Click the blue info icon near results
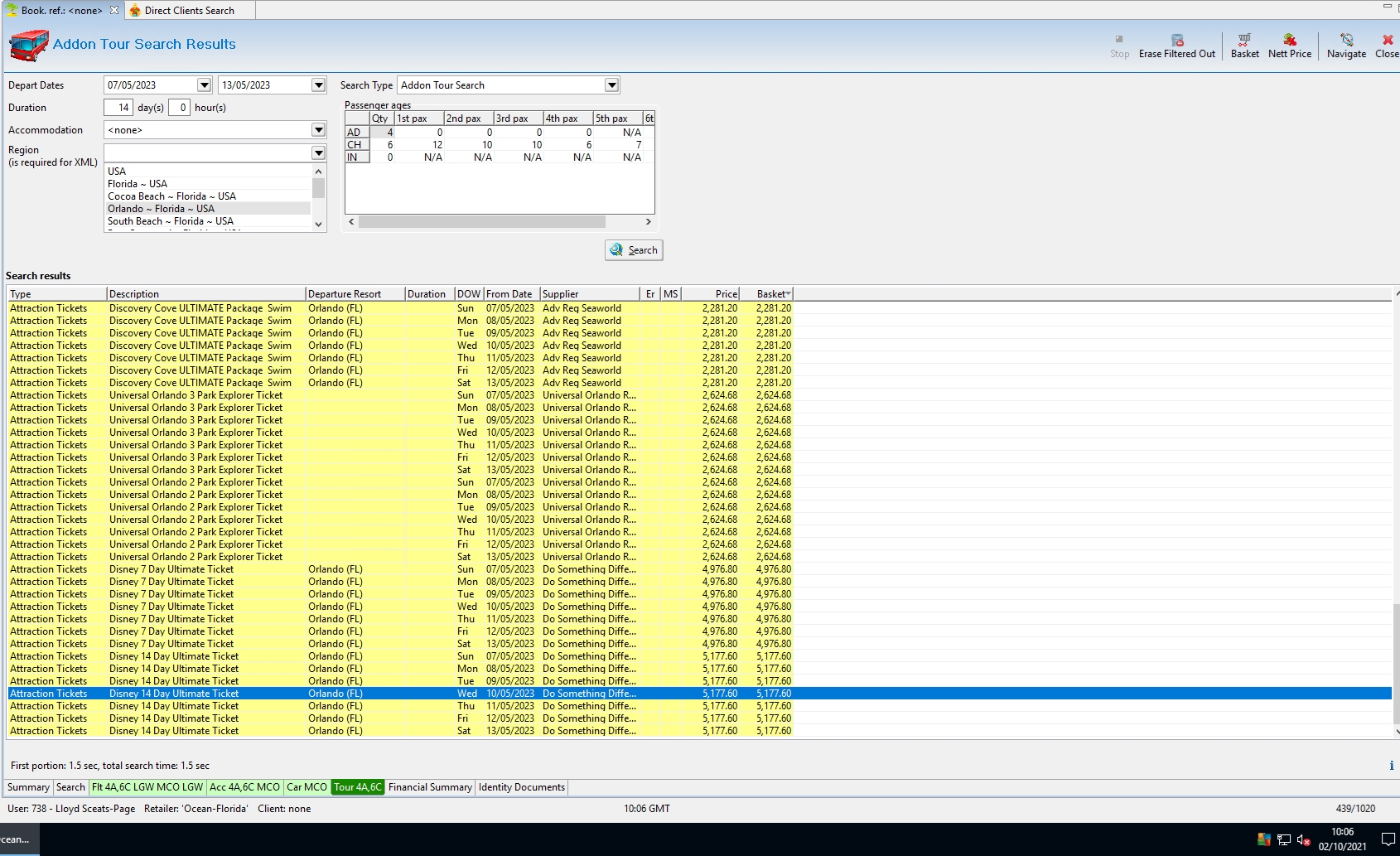This screenshot has height=856, width=1400. pos(1392,766)
